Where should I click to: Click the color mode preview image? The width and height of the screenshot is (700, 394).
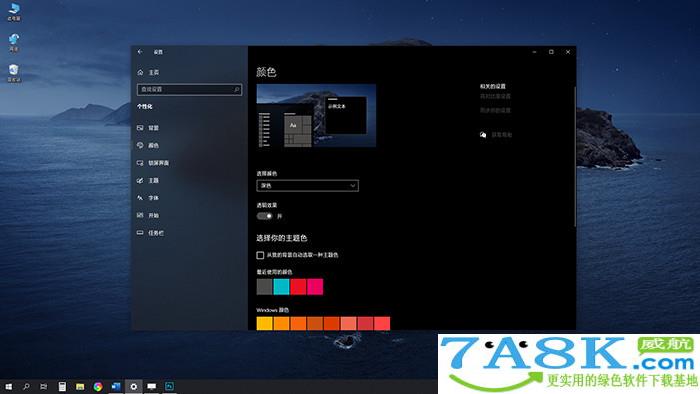pos(316,116)
